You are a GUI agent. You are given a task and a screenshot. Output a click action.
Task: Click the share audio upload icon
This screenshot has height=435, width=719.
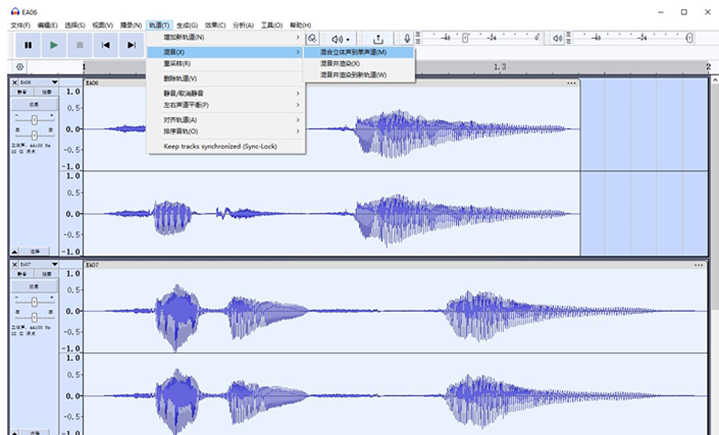(379, 39)
